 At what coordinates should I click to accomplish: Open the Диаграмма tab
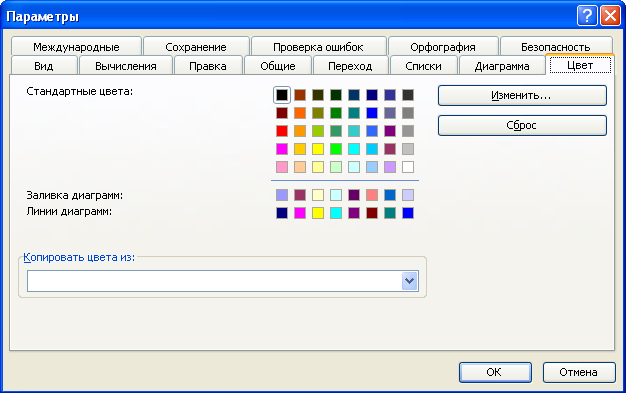[x=502, y=66]
